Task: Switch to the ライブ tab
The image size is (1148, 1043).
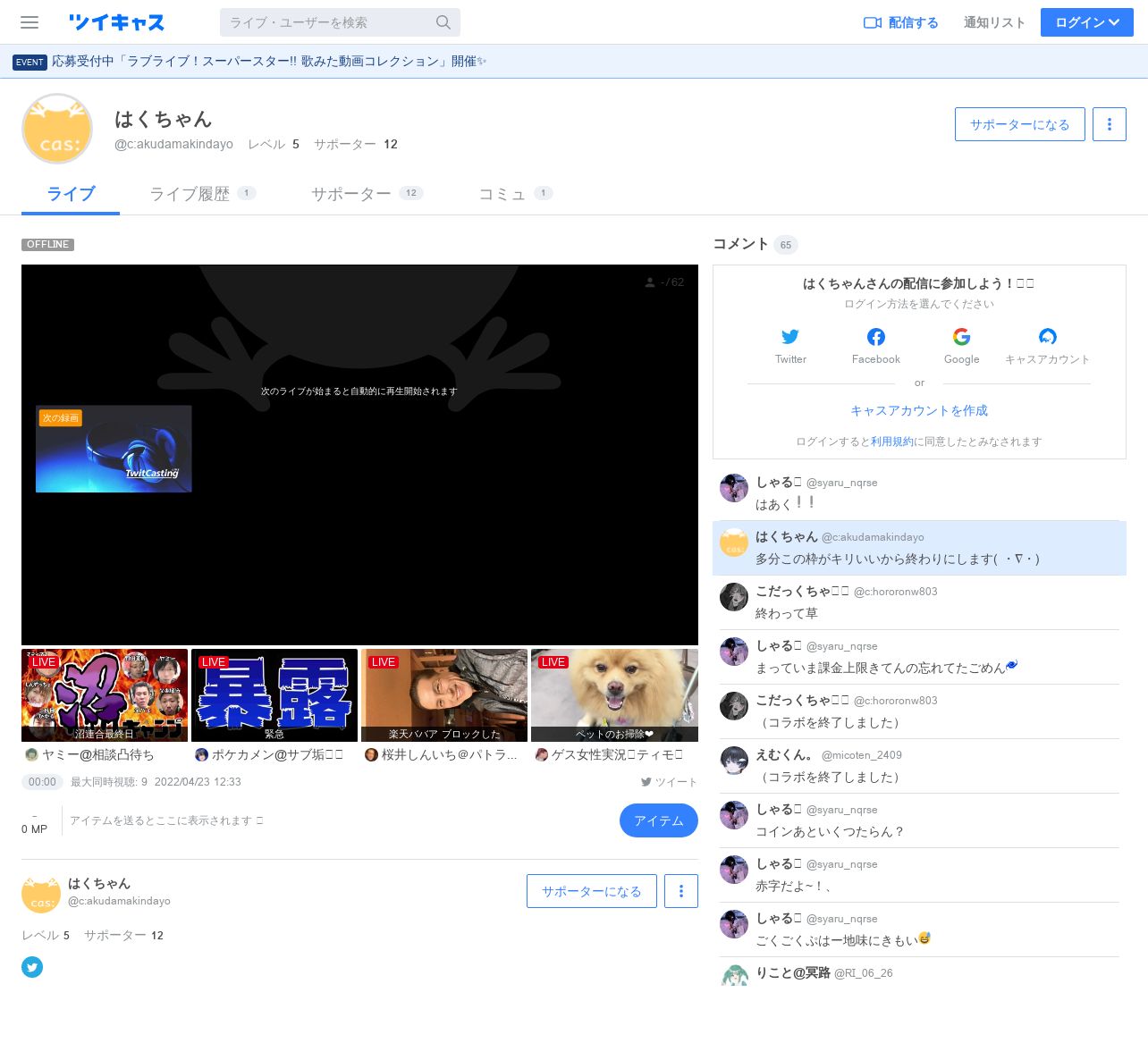Action: click(71, 194)
